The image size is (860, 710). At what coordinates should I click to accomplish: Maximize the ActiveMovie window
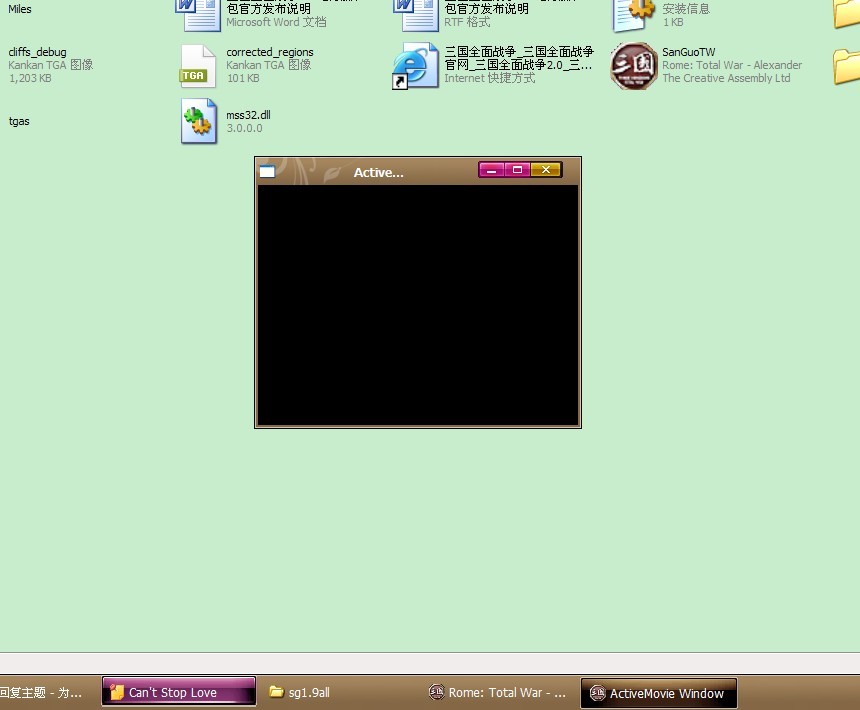click(518, 170)
